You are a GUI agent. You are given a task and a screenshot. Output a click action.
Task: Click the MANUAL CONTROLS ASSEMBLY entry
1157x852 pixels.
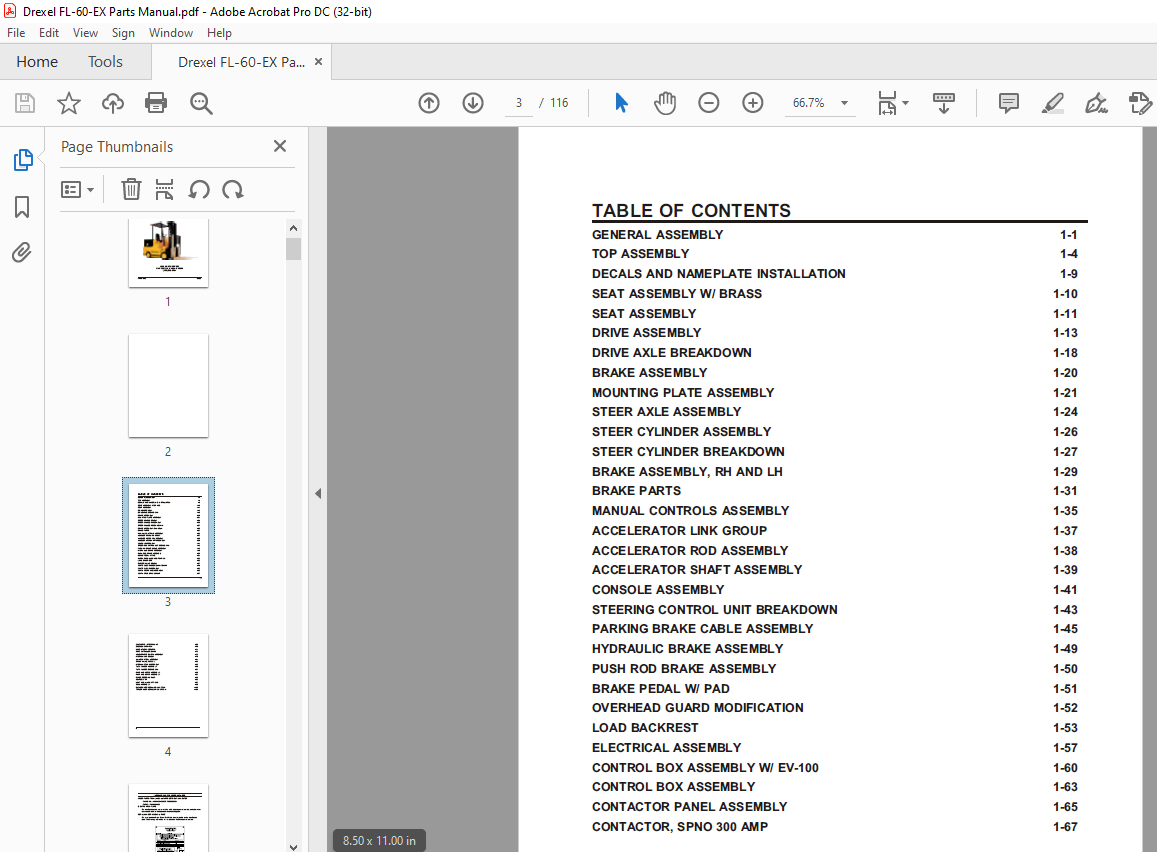coord(690,510)
